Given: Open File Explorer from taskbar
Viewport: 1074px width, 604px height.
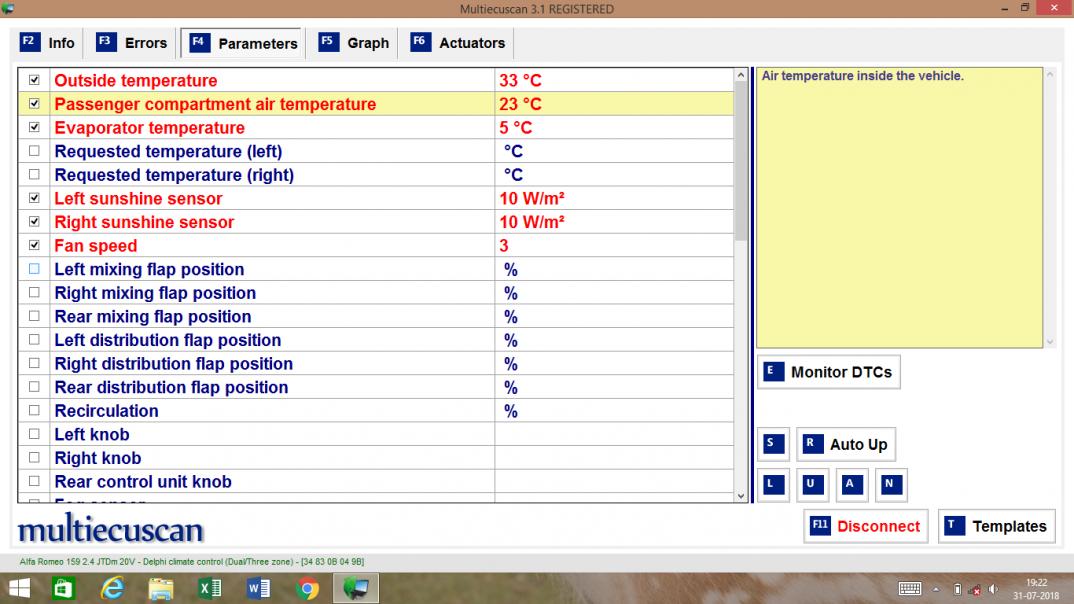Looking at the screenshot, I should coord(161,588).
